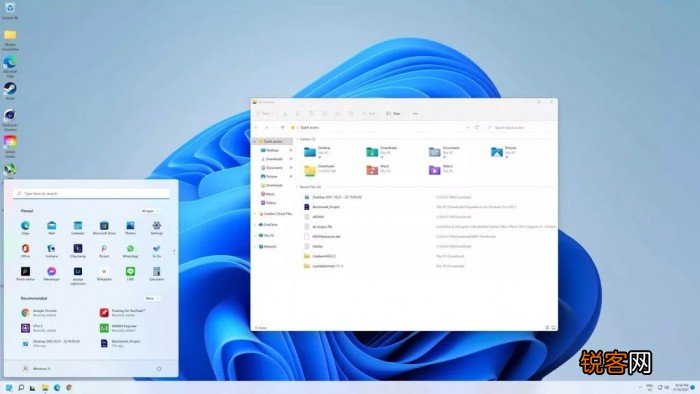This screenshot has height=394, width=700.
Task: Open Settings gear in Start menu
Action: [x=156, y=227]
